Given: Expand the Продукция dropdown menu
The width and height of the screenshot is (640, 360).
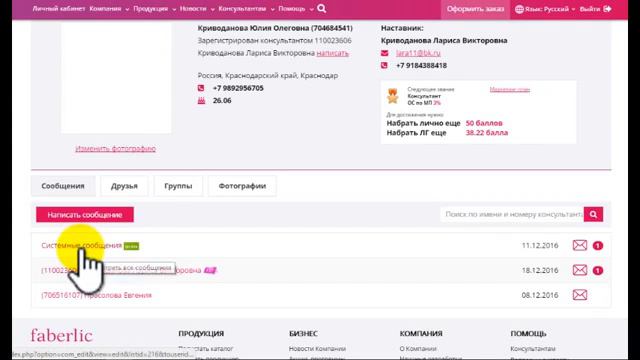Looking at the screenshot, I should coord(154,9).
